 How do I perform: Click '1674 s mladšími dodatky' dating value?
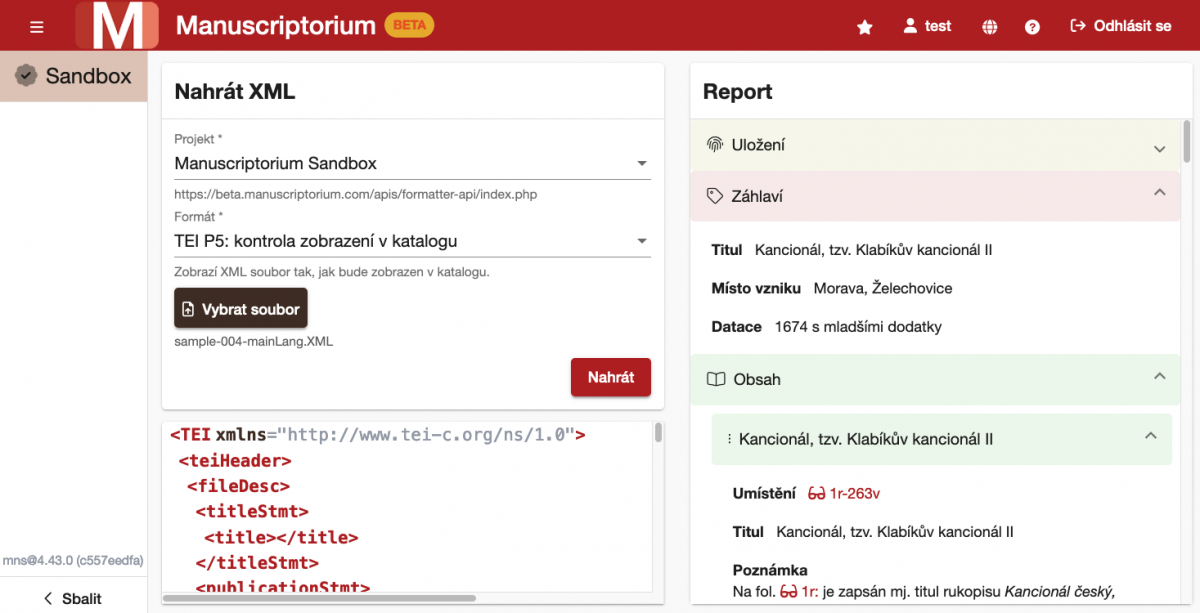click(858, 326)
